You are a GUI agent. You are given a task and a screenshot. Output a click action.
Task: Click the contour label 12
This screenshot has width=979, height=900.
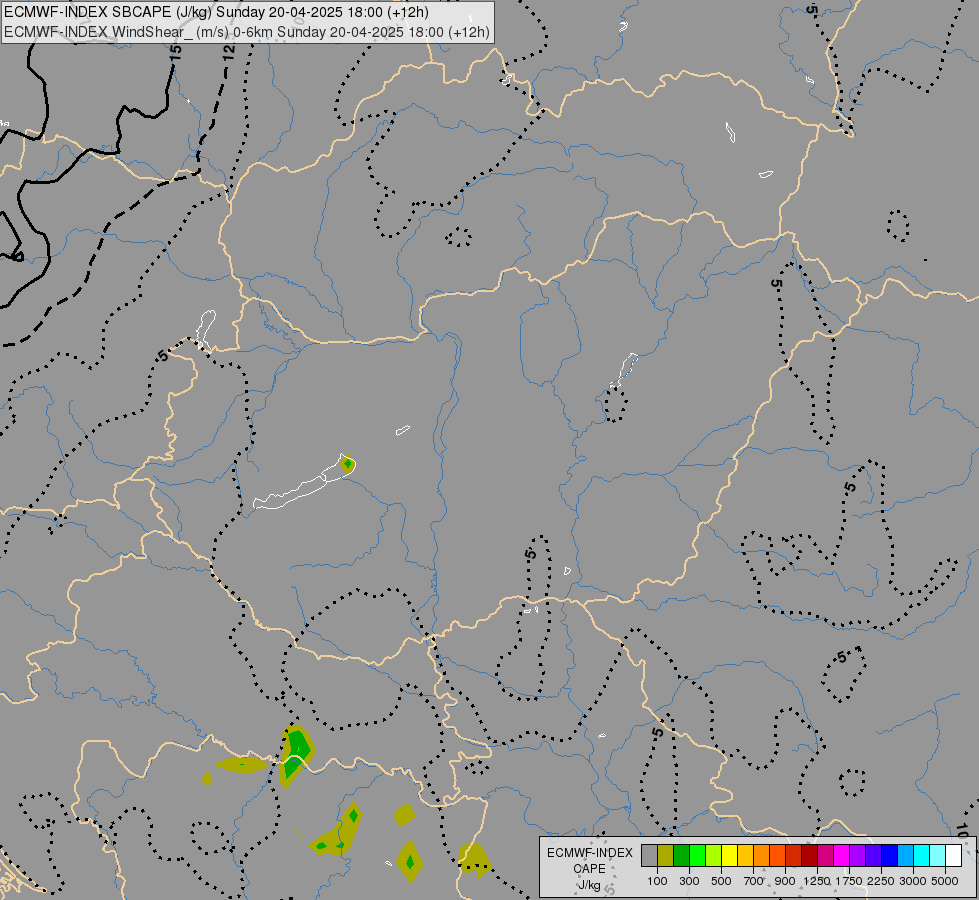229,52
